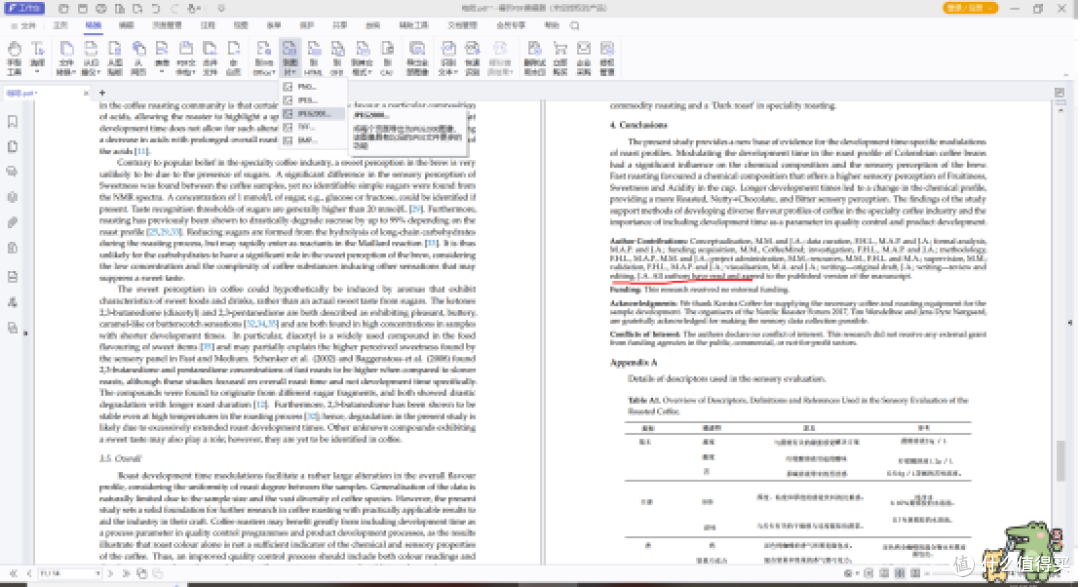Create a blank page PDF
Viewport: 1080px width, 587px height.
click(233, 57)
